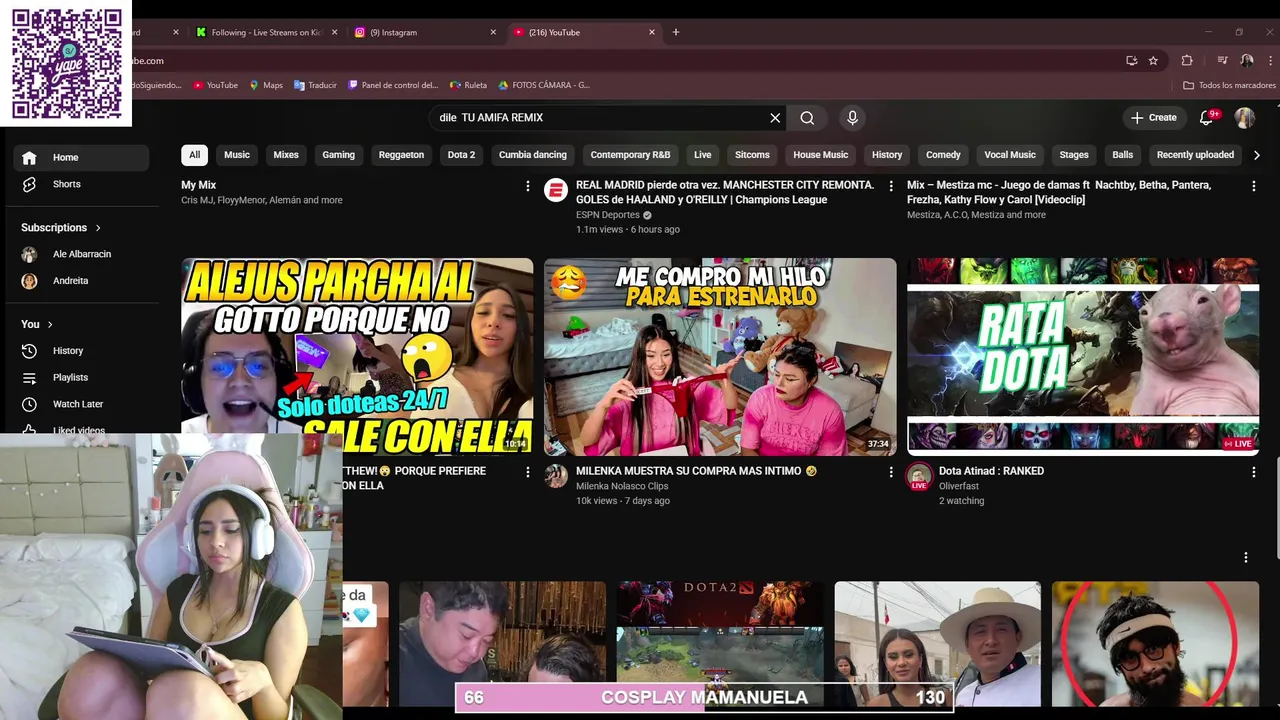Open YouTube bookmark in bookmarks bar
Viewport: 1280px width, 720px height.
[215, 85]
